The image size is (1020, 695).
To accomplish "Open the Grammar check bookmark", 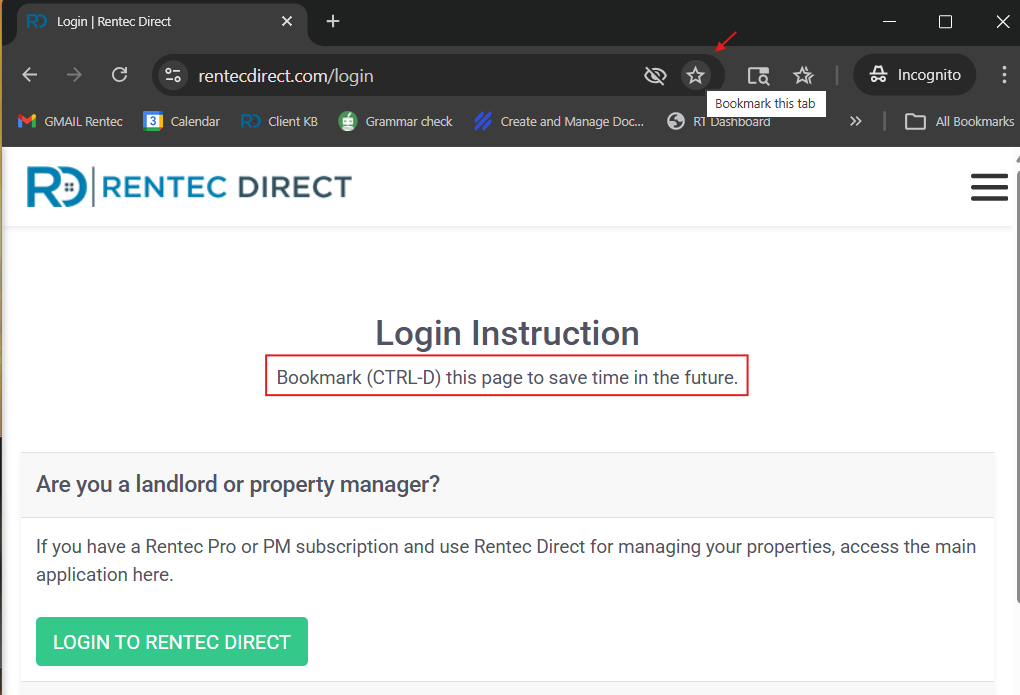I will [x=396, y=121].
